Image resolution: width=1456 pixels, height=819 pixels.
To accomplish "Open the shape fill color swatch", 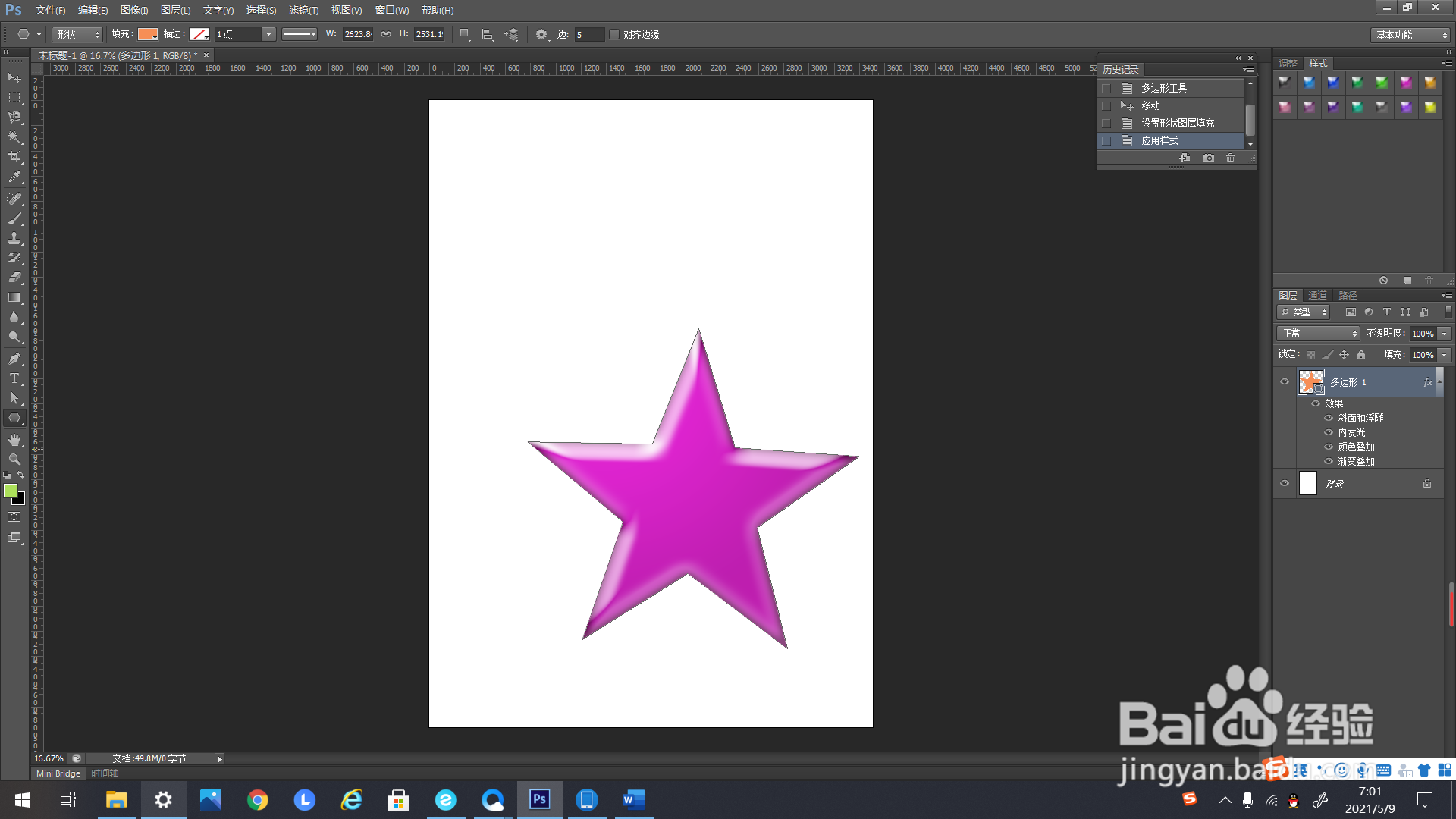I will pyautogui.click(x=147, y=34).
